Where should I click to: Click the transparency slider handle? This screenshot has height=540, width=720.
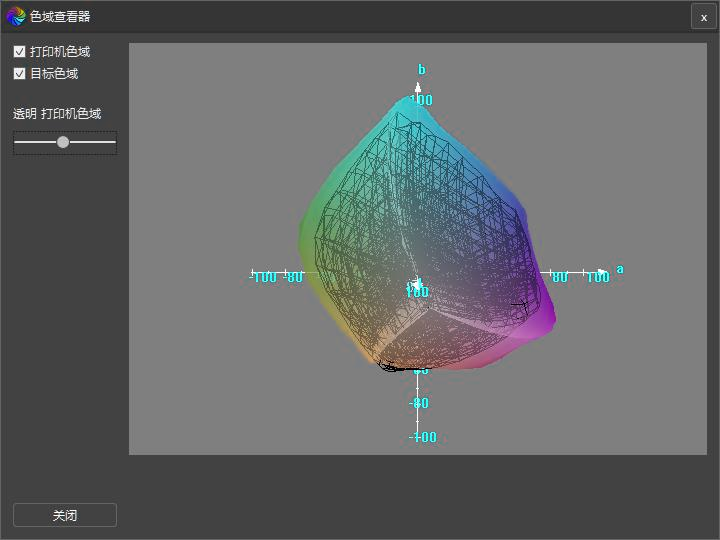click(63, 142)
